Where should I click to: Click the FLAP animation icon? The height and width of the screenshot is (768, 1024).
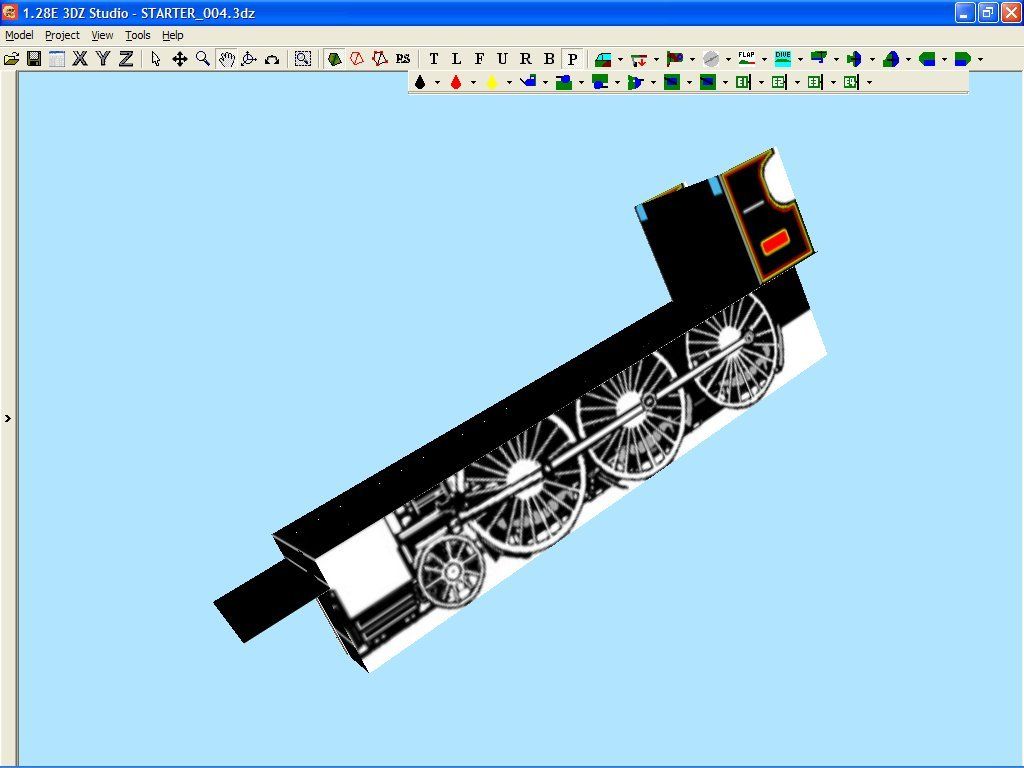[x=746, y=59]
